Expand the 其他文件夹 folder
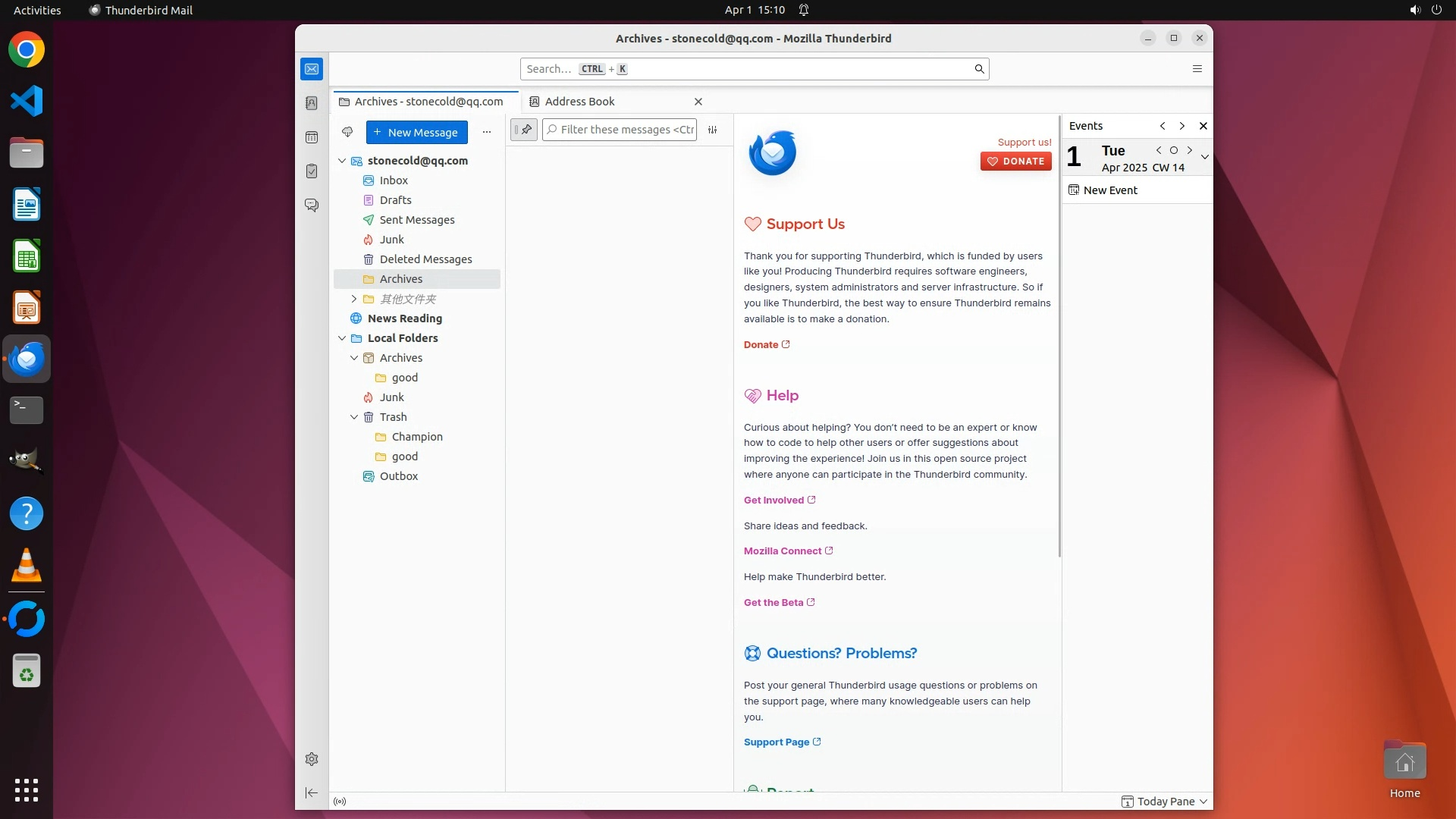Viewport: 1456px width, 819px height. (x=354, y=299)
